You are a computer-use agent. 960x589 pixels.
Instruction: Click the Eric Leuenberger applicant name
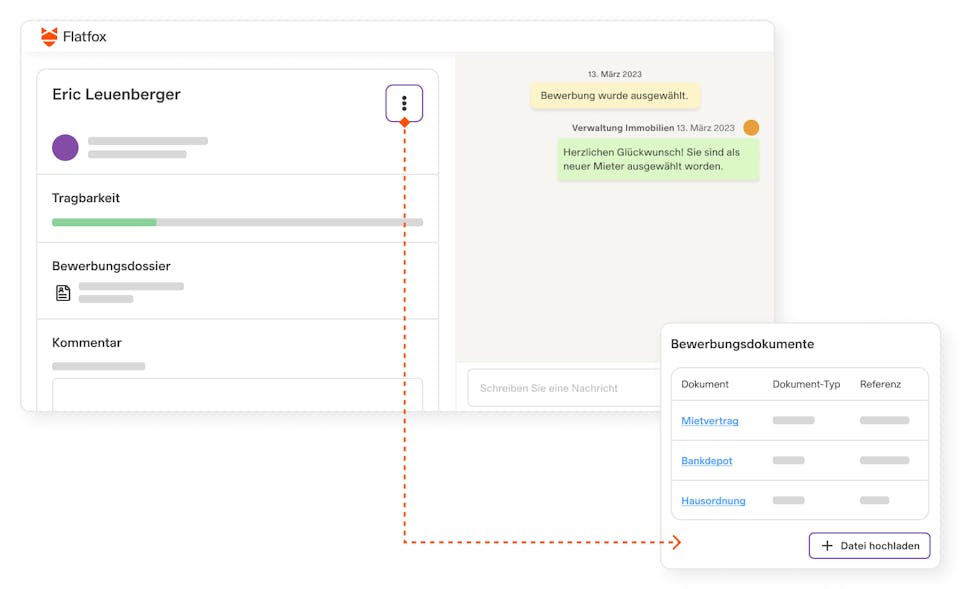coord(116,95)
